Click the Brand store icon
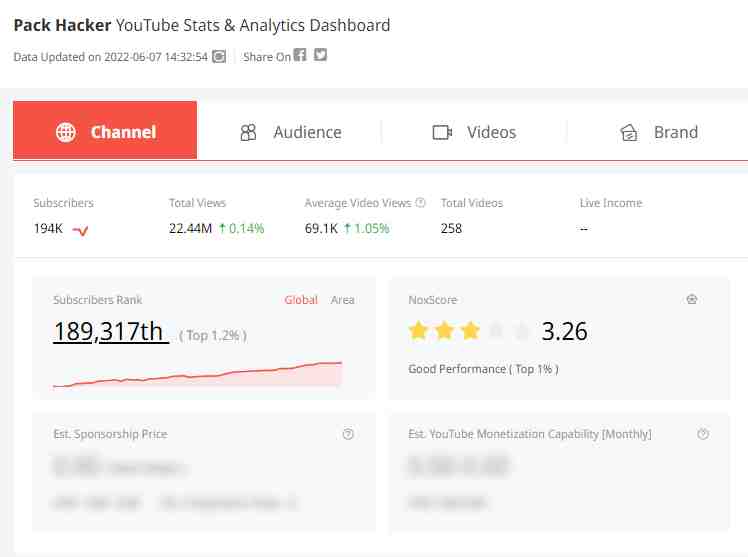Viewport: 748px width, 557px height. click(x=628, y=132)
